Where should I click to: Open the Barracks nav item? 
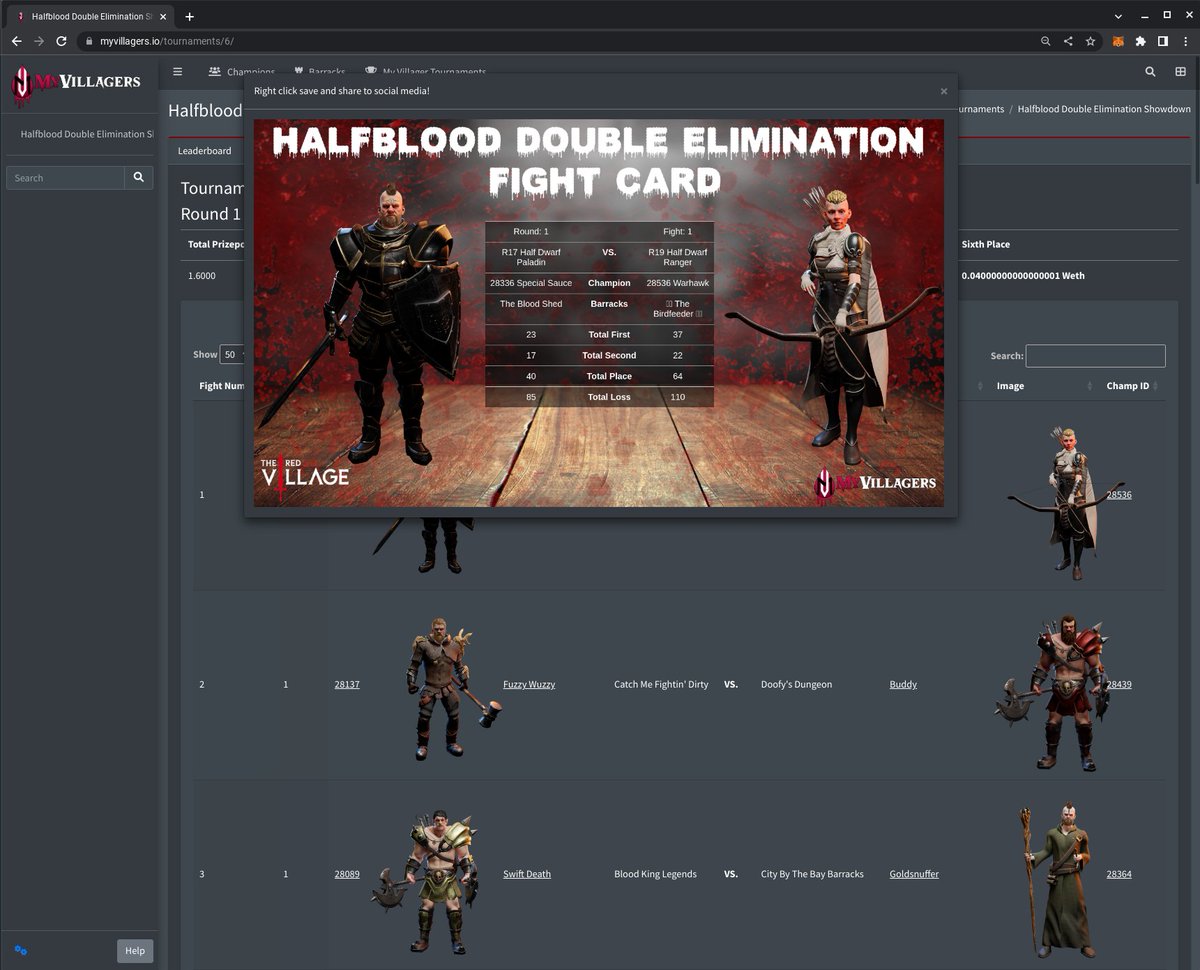319,72
